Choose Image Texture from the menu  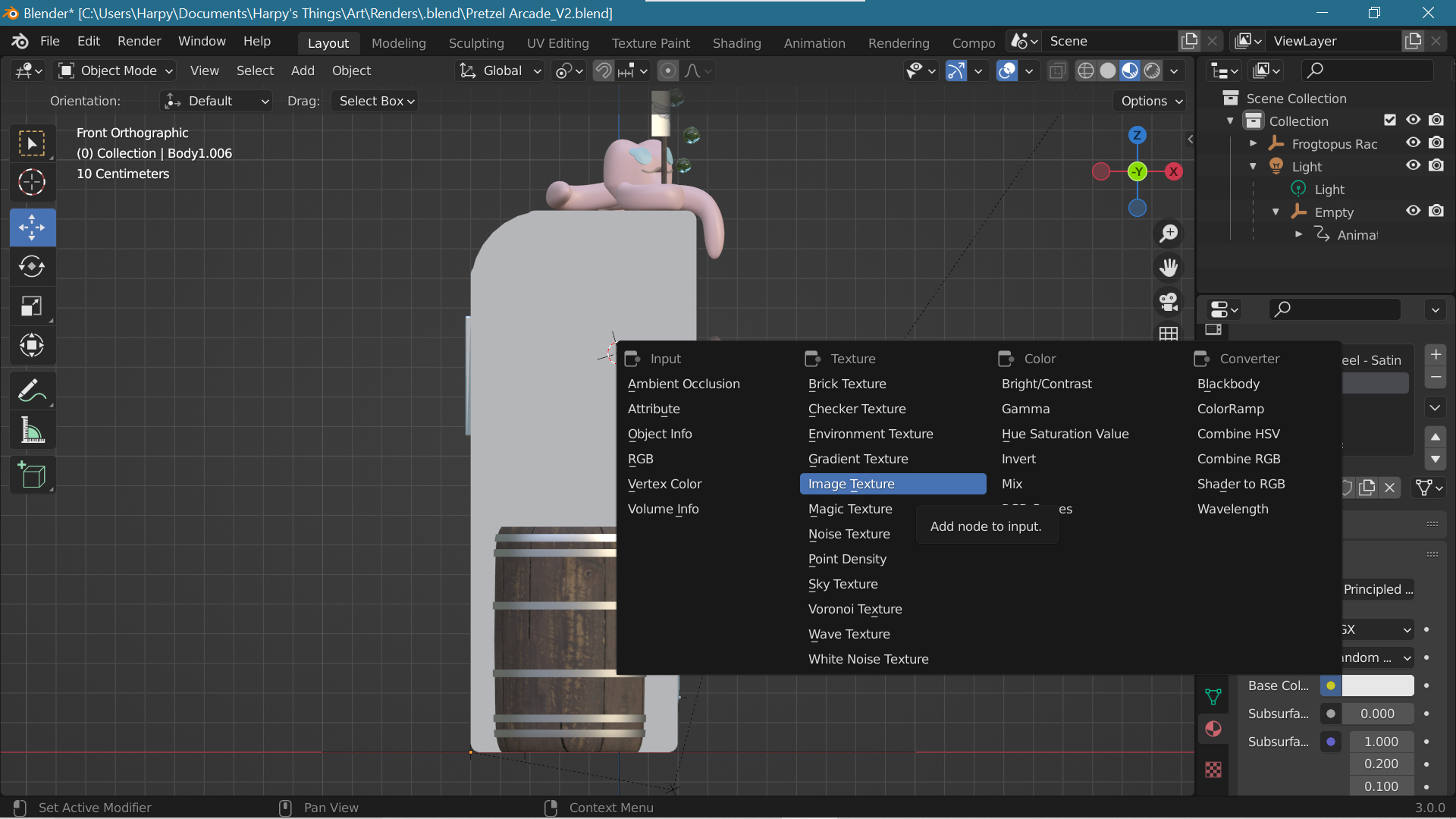tap(893, 484)
